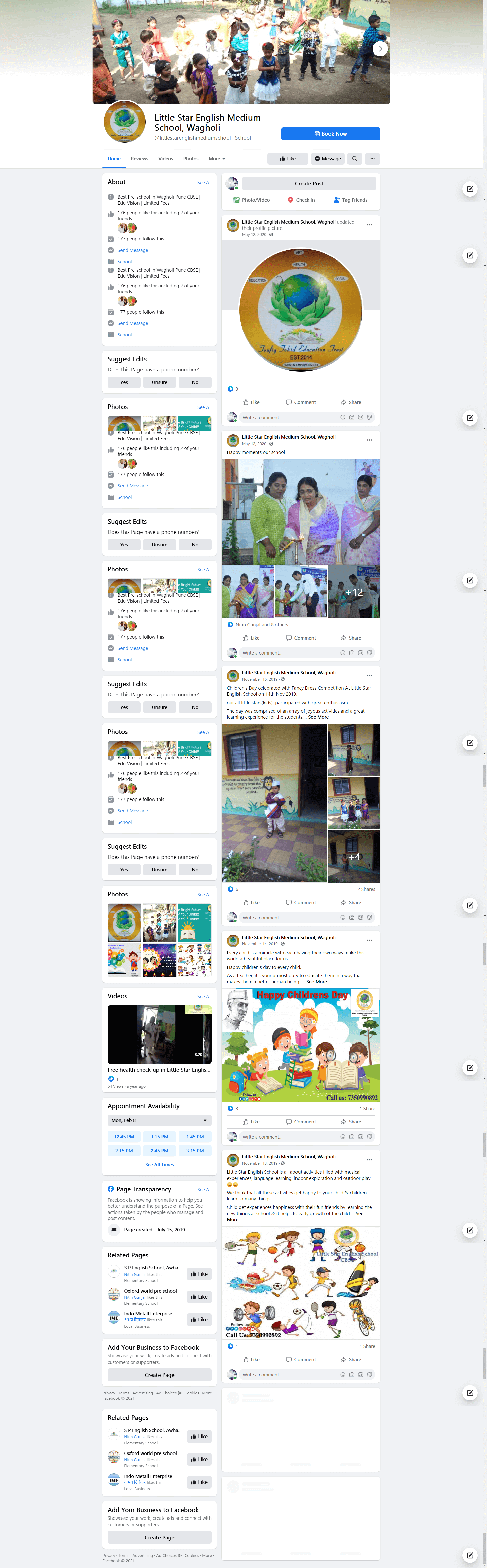Open the +12 more photos thumbnail
The height and width of the screenshot is (1568, 487).
[x=354, y=592]
